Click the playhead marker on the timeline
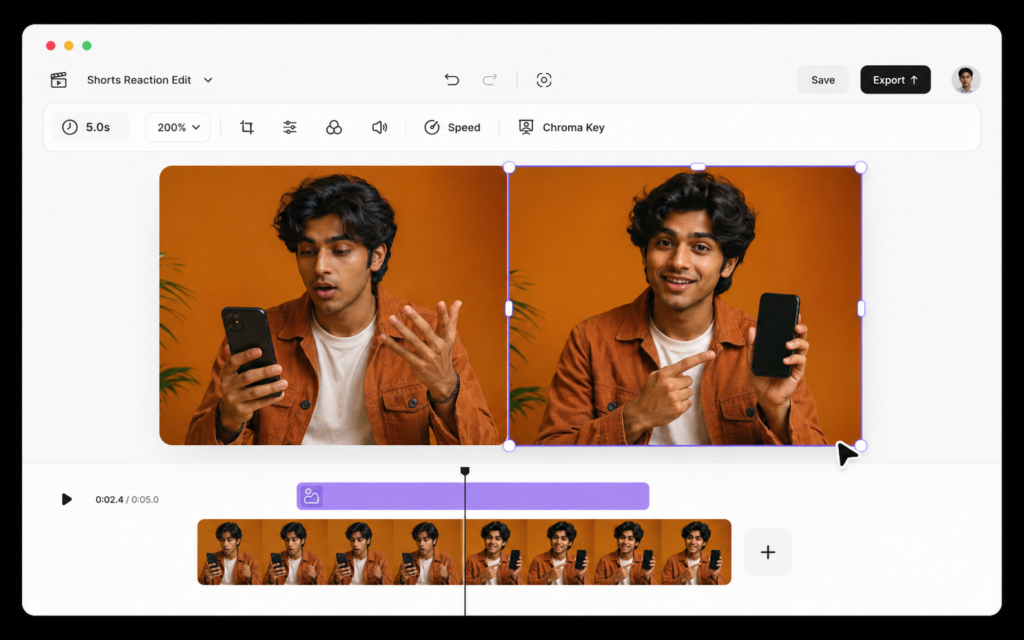Screen dimensions: 1024x640 (465, 471)
